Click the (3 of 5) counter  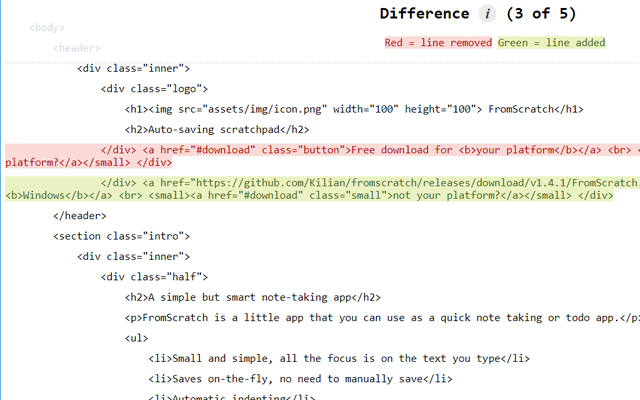[x=541, y=13]
